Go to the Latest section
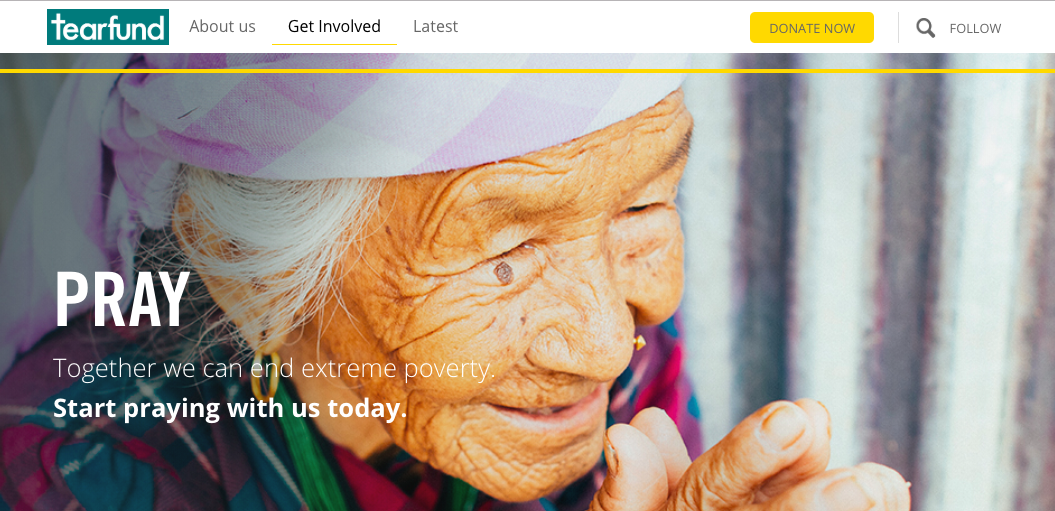Image resolution: width=1055 pixels, height=511 pixels. coord(435,26)
